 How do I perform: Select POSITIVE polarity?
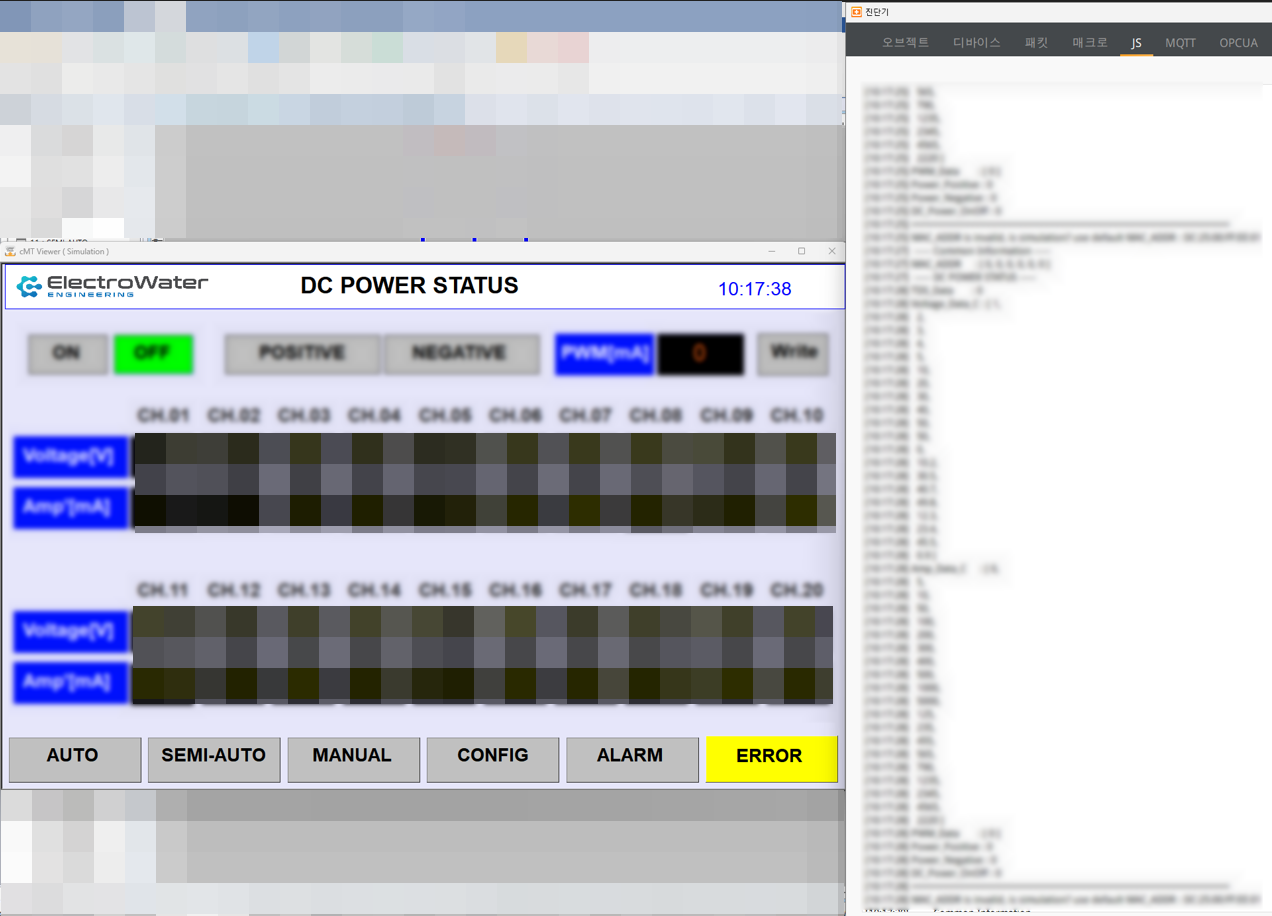click(x=301, y=353)
